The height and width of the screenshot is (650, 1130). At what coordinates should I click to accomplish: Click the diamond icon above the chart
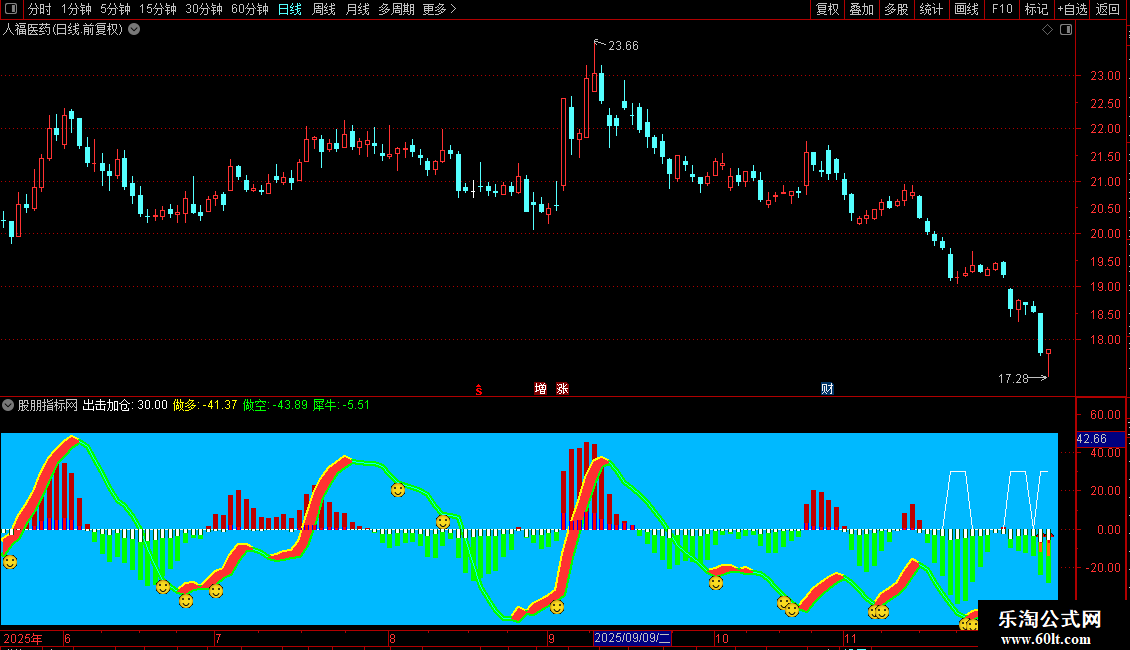point(1047,30)
